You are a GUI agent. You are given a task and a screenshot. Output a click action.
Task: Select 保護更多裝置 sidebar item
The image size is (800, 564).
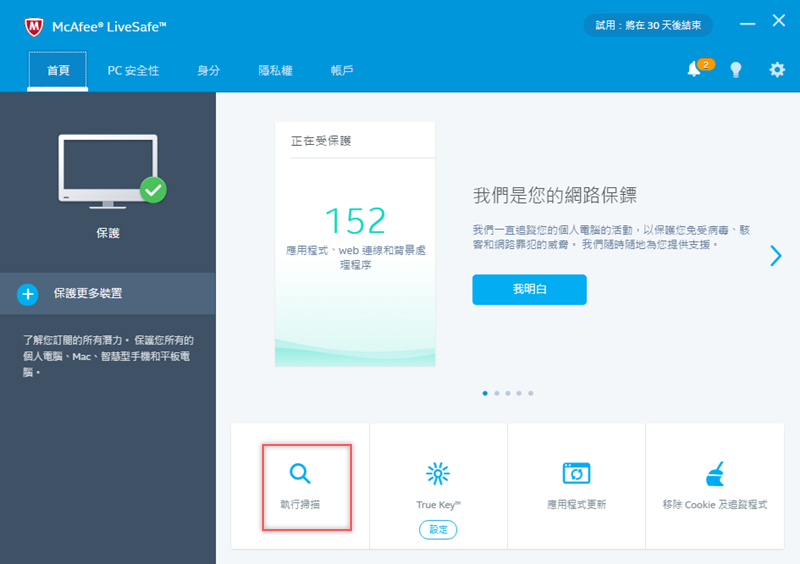108,293
